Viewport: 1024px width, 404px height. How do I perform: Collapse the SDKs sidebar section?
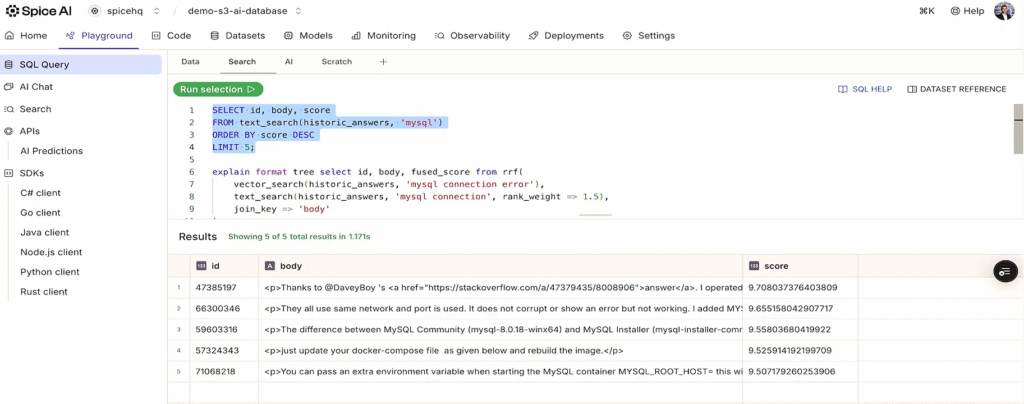[x=32, y=173]
